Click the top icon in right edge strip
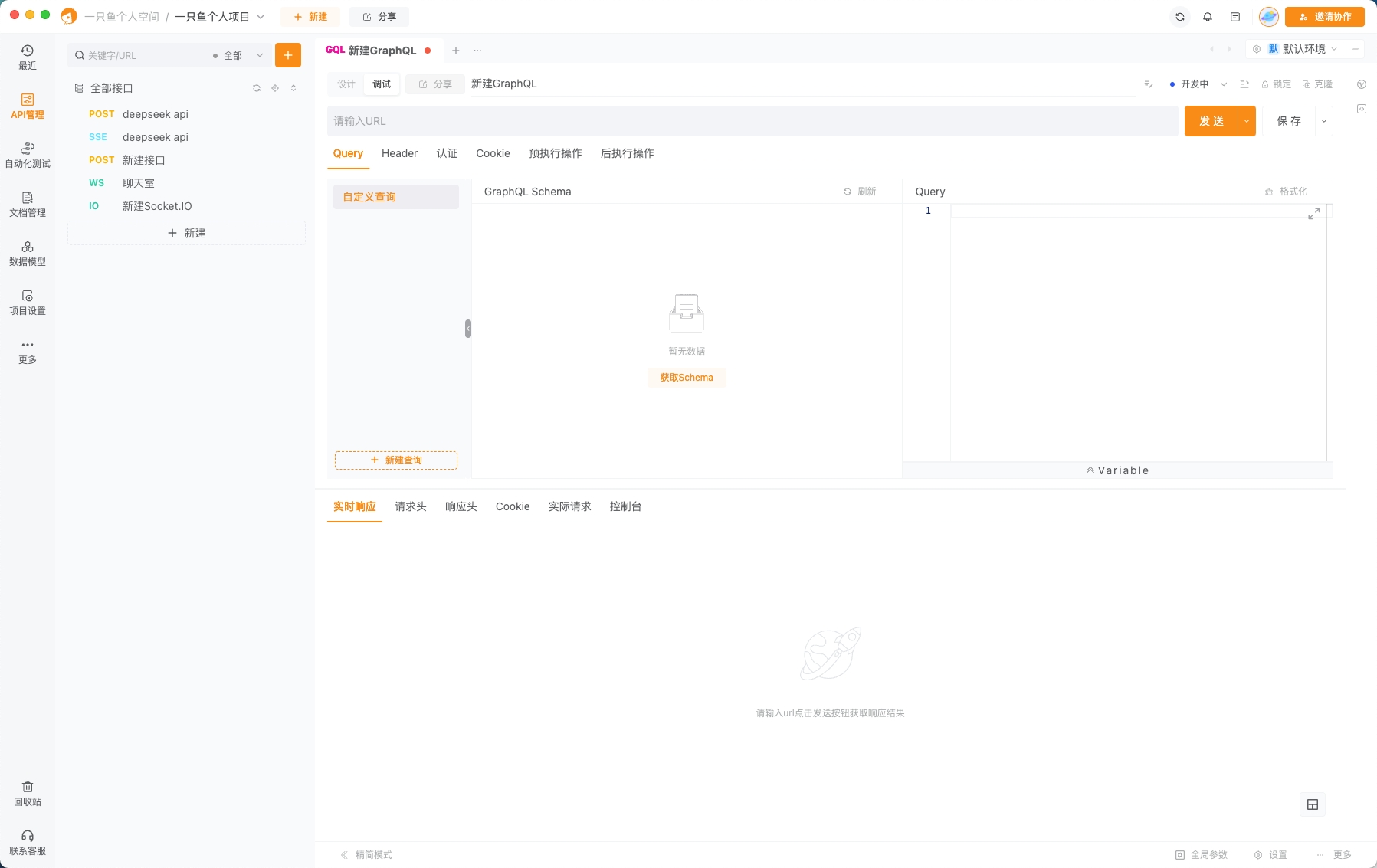Screen dimensions: 1377x868 click(x=1362, y=84)
